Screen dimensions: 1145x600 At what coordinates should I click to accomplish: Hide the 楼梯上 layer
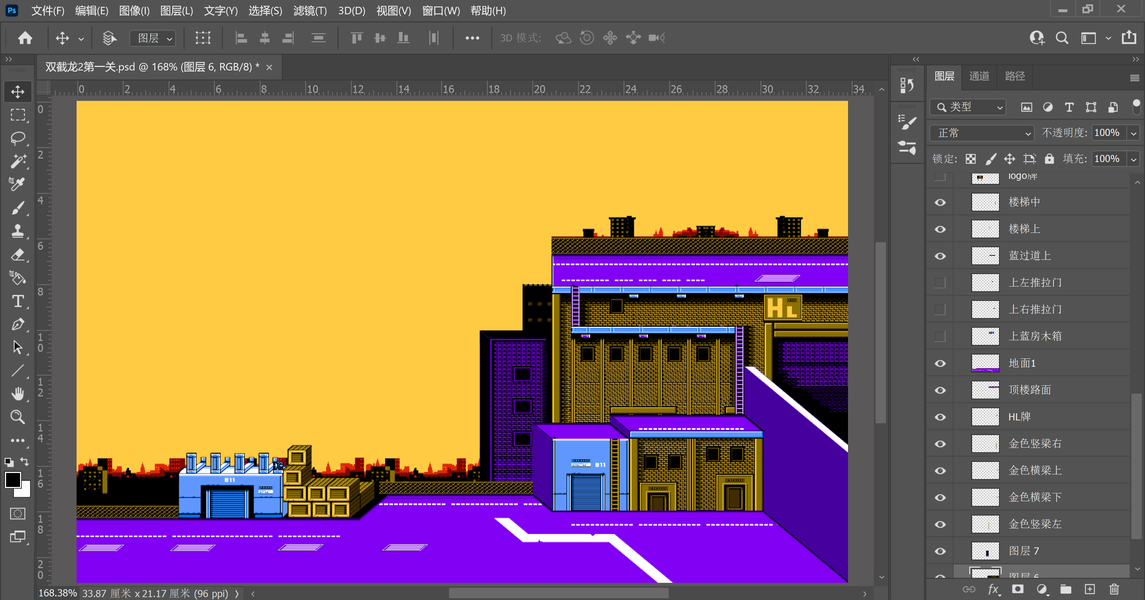click(x=940, y=229)
